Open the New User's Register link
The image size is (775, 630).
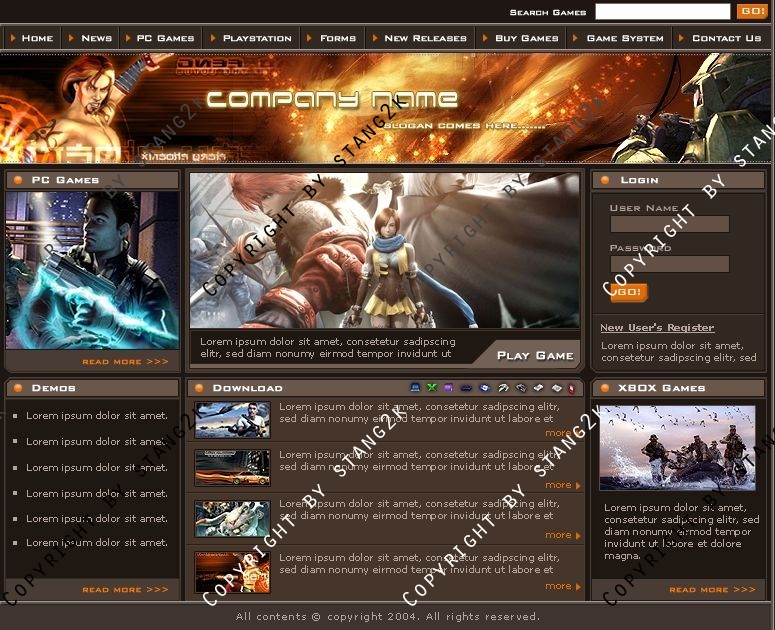coord(657,327)
